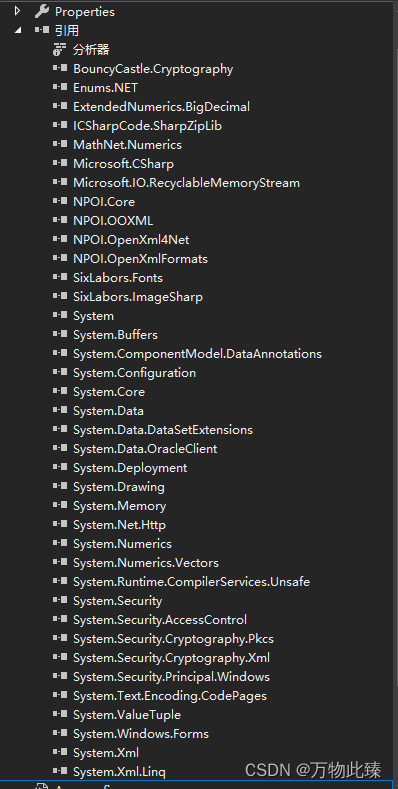398x789 pixels.
Task: Select the System.Memory reference
Action: pos(119,506)
